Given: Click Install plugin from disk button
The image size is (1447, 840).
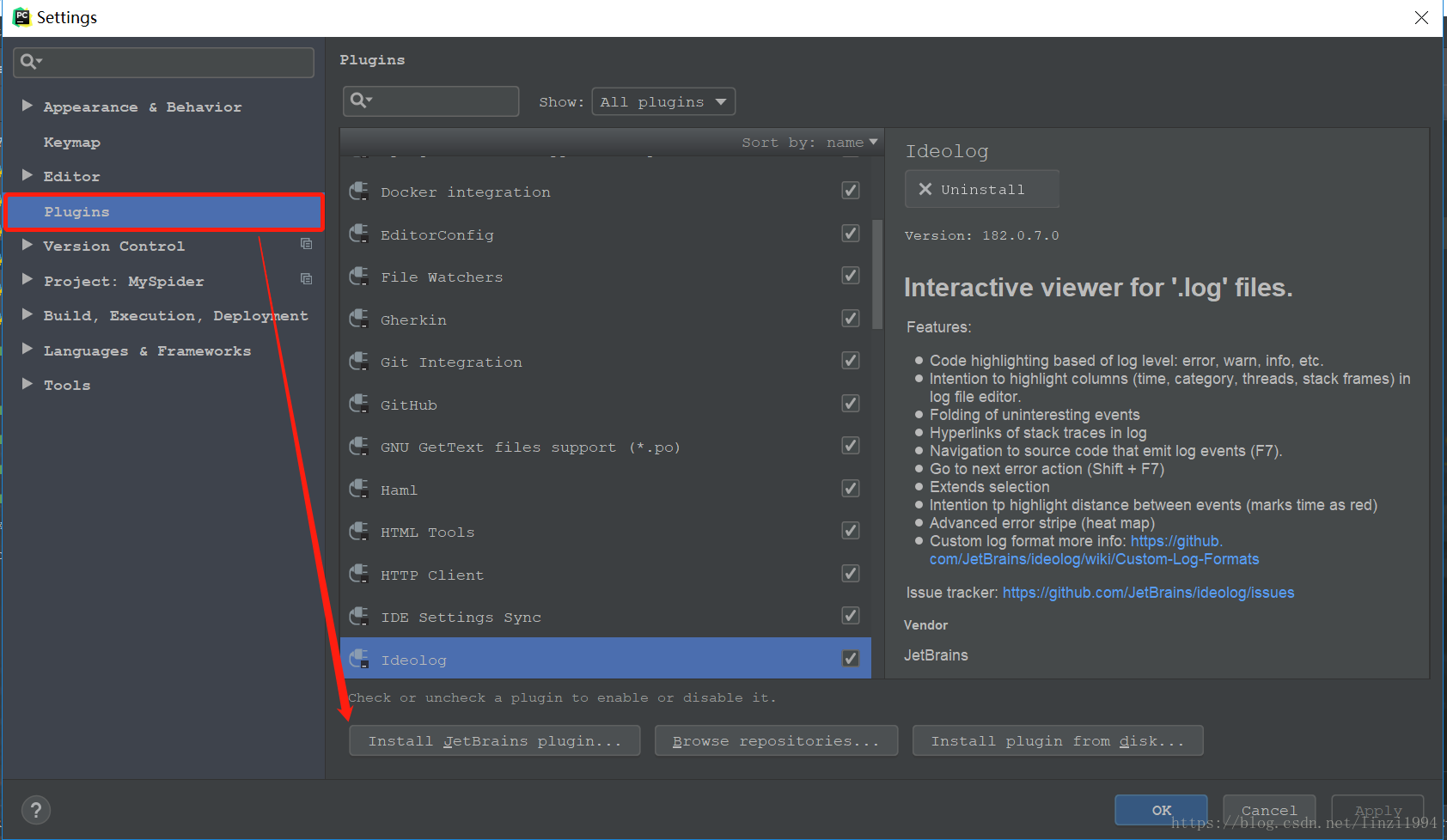Looking at the screenshot, I should (x=1058, y=741).
